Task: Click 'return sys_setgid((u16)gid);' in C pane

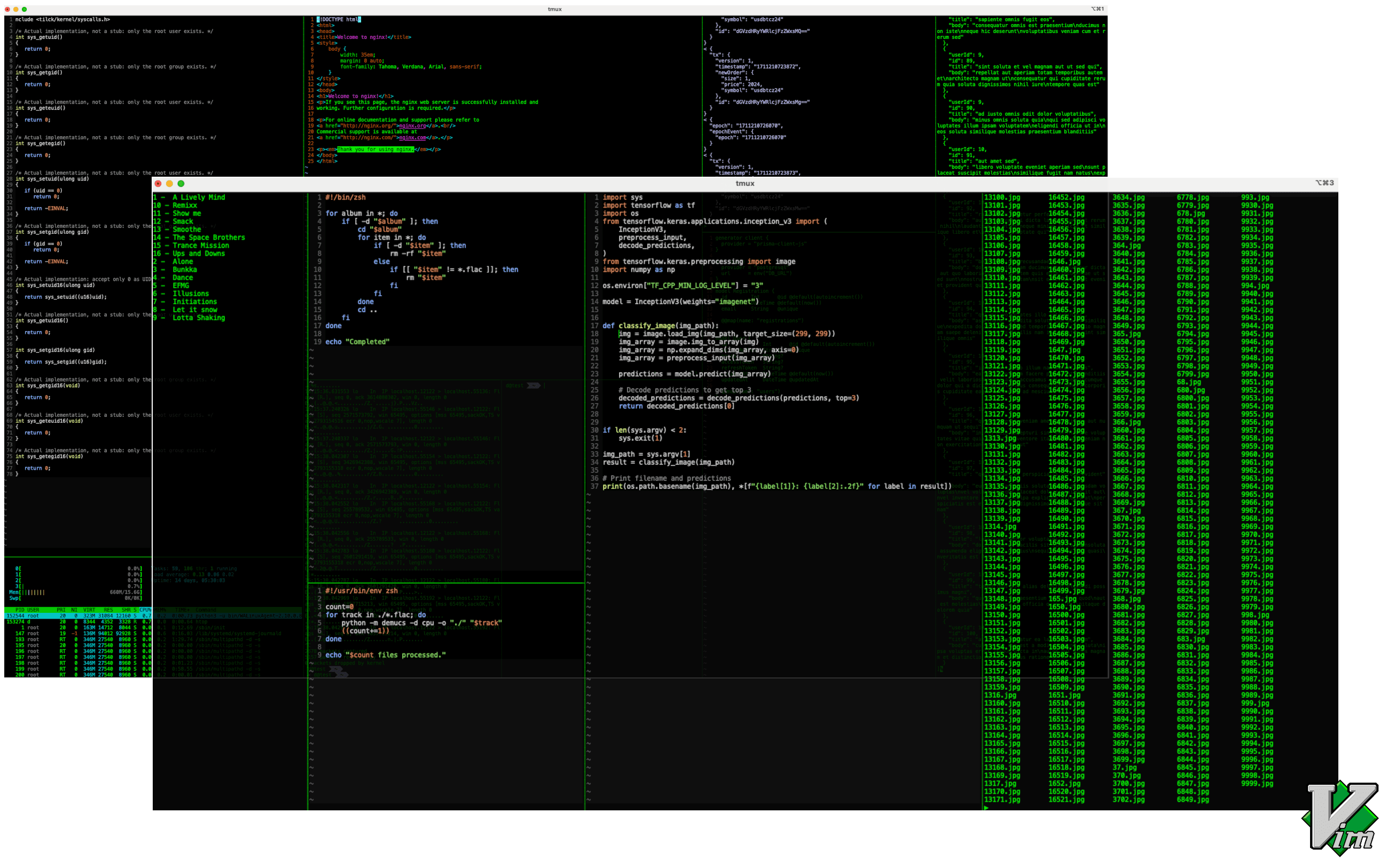Action: pos(65,361)
